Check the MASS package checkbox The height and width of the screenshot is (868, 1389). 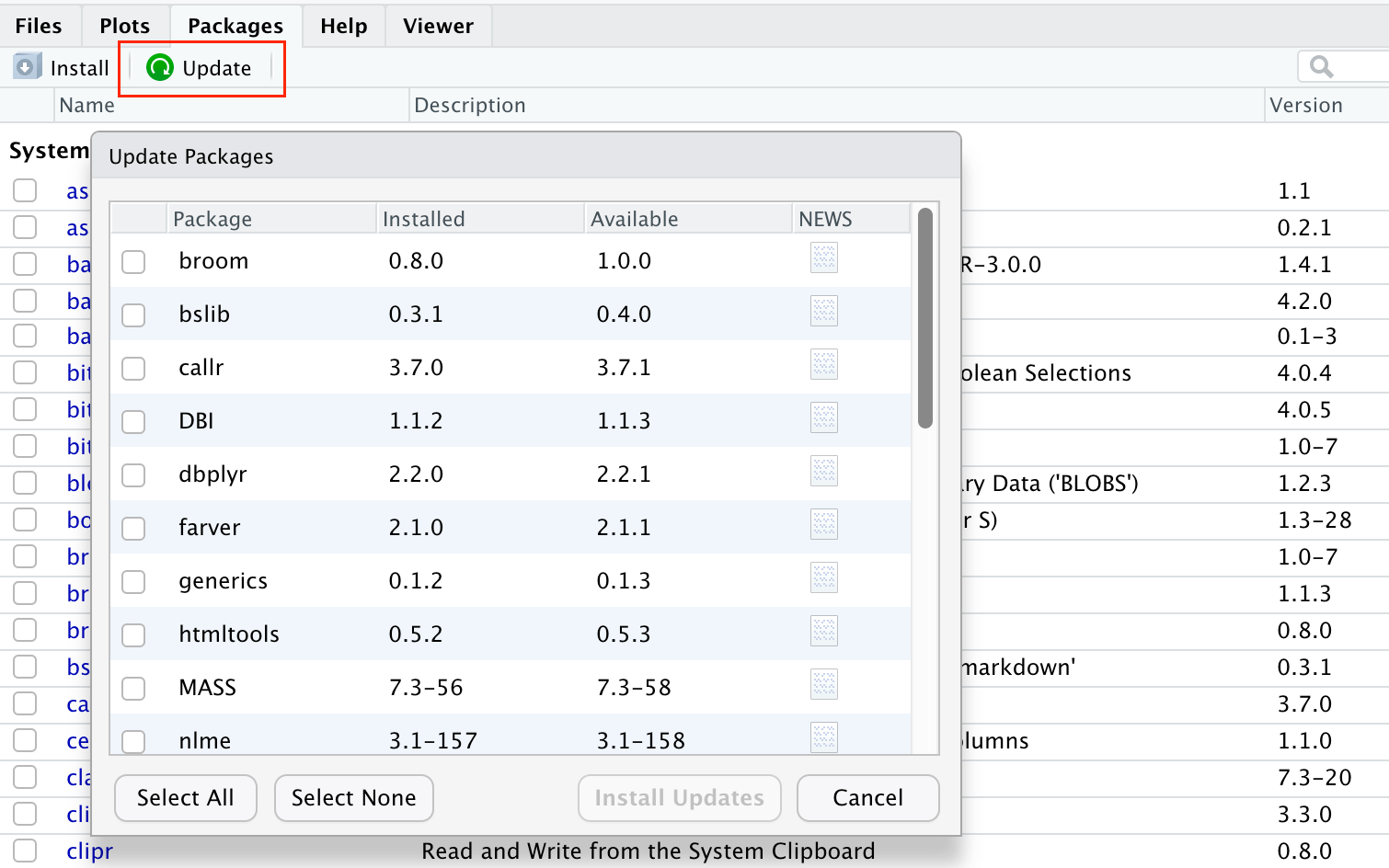coord(133,689)
